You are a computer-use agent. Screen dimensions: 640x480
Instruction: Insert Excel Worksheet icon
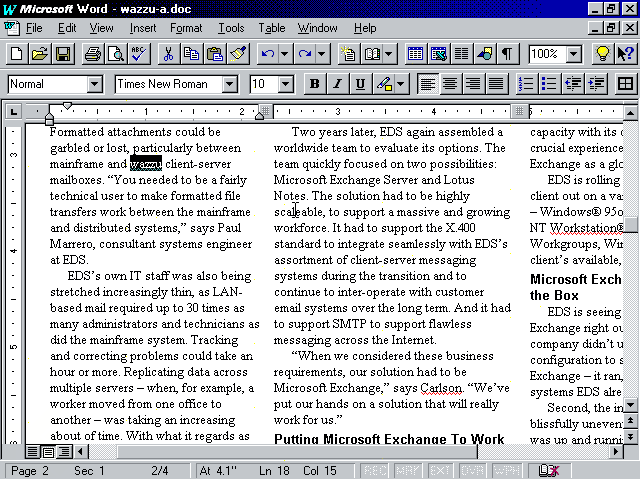pos(438,54)
